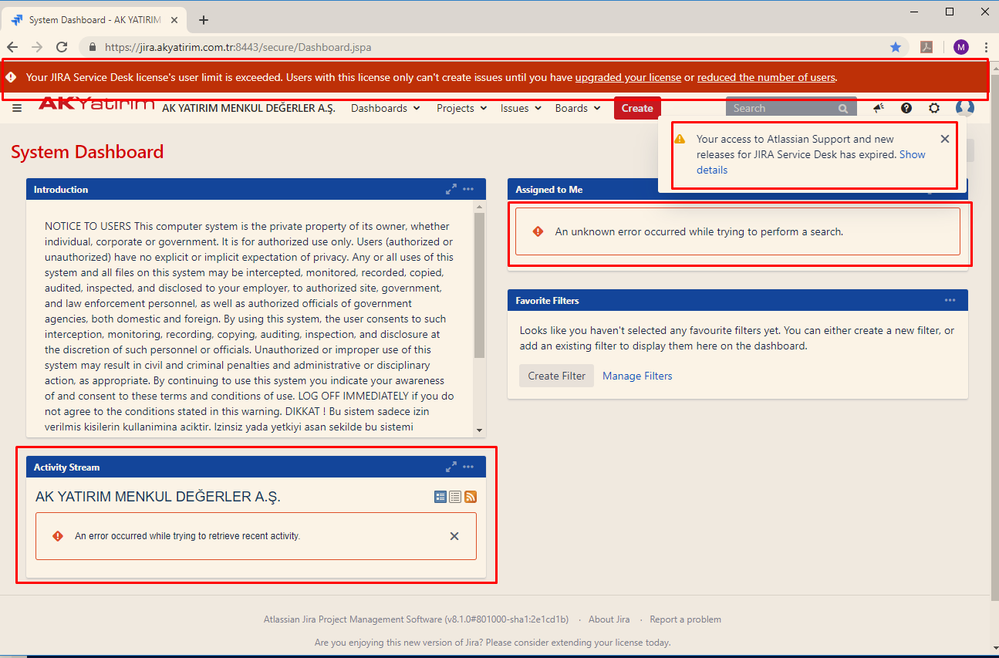The width and height of the screenshot is (999, 658).
Task: Go back to the previous page
Action: point(13,47)
